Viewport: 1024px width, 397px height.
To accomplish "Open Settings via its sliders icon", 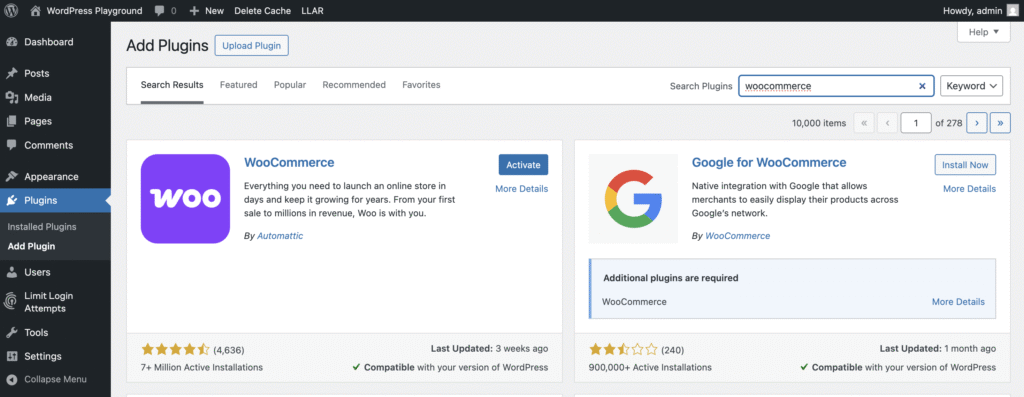I will (12, 357).
